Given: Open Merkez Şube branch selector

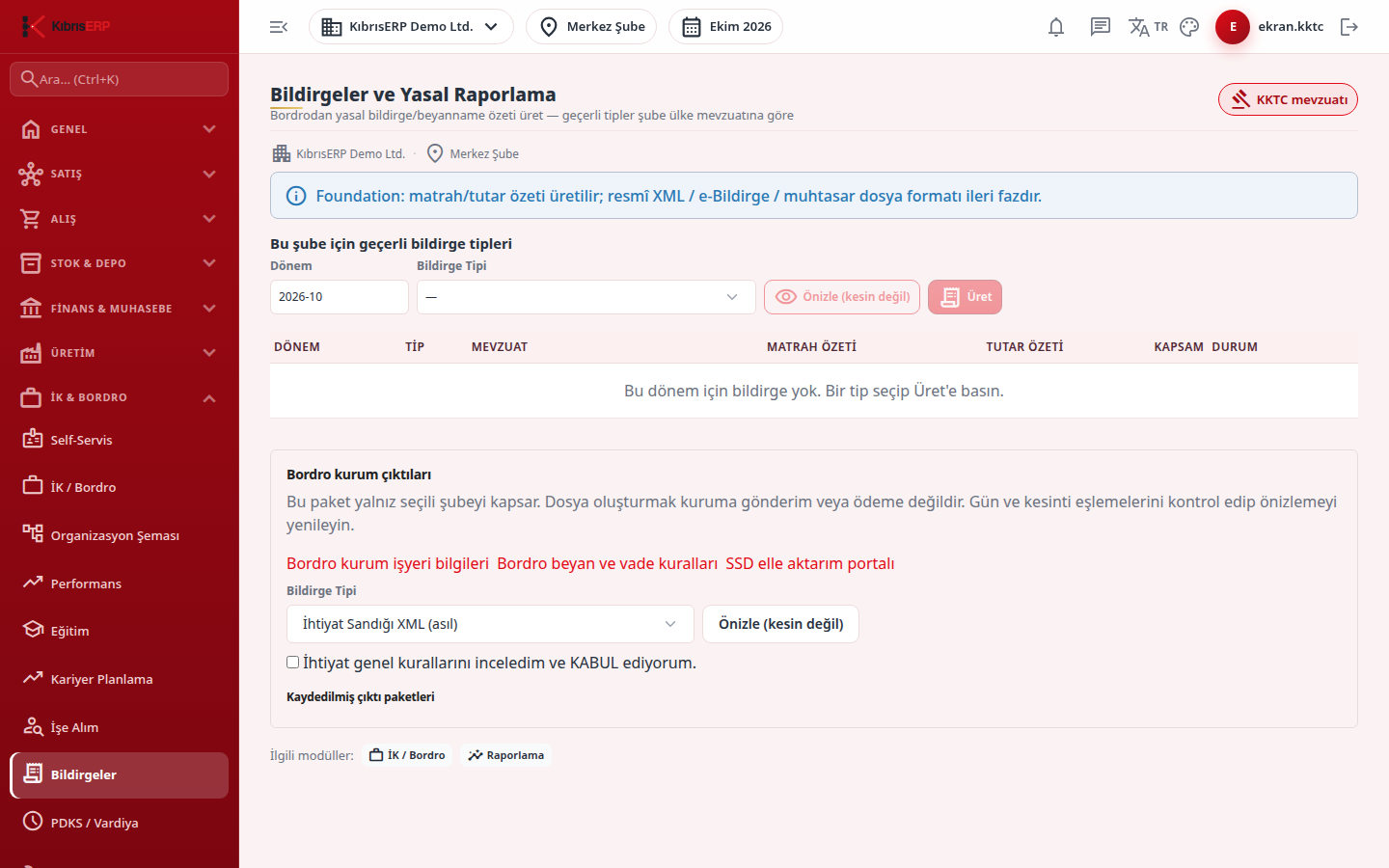Looking at the screenshot, I should [591, 27].
